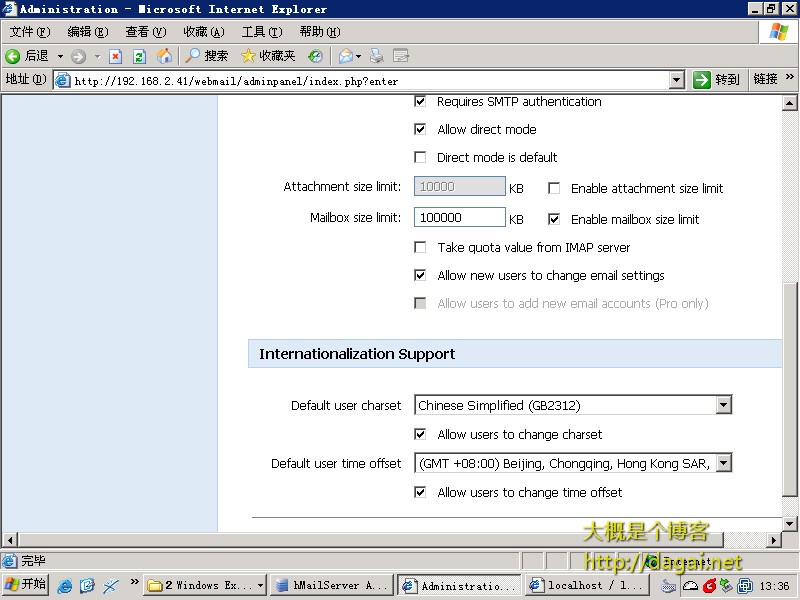800x600 pixels.
Task: Click the Refresh page icon
Action: 139,56
